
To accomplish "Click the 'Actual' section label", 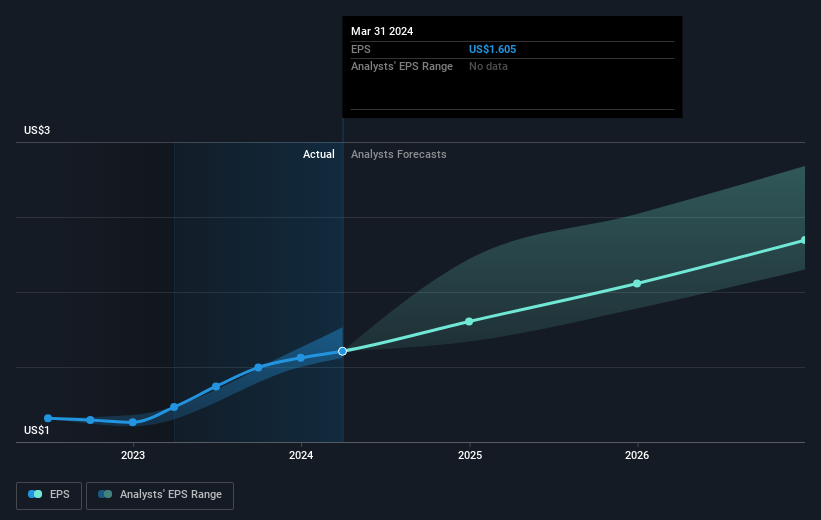I will coord(318,154).
